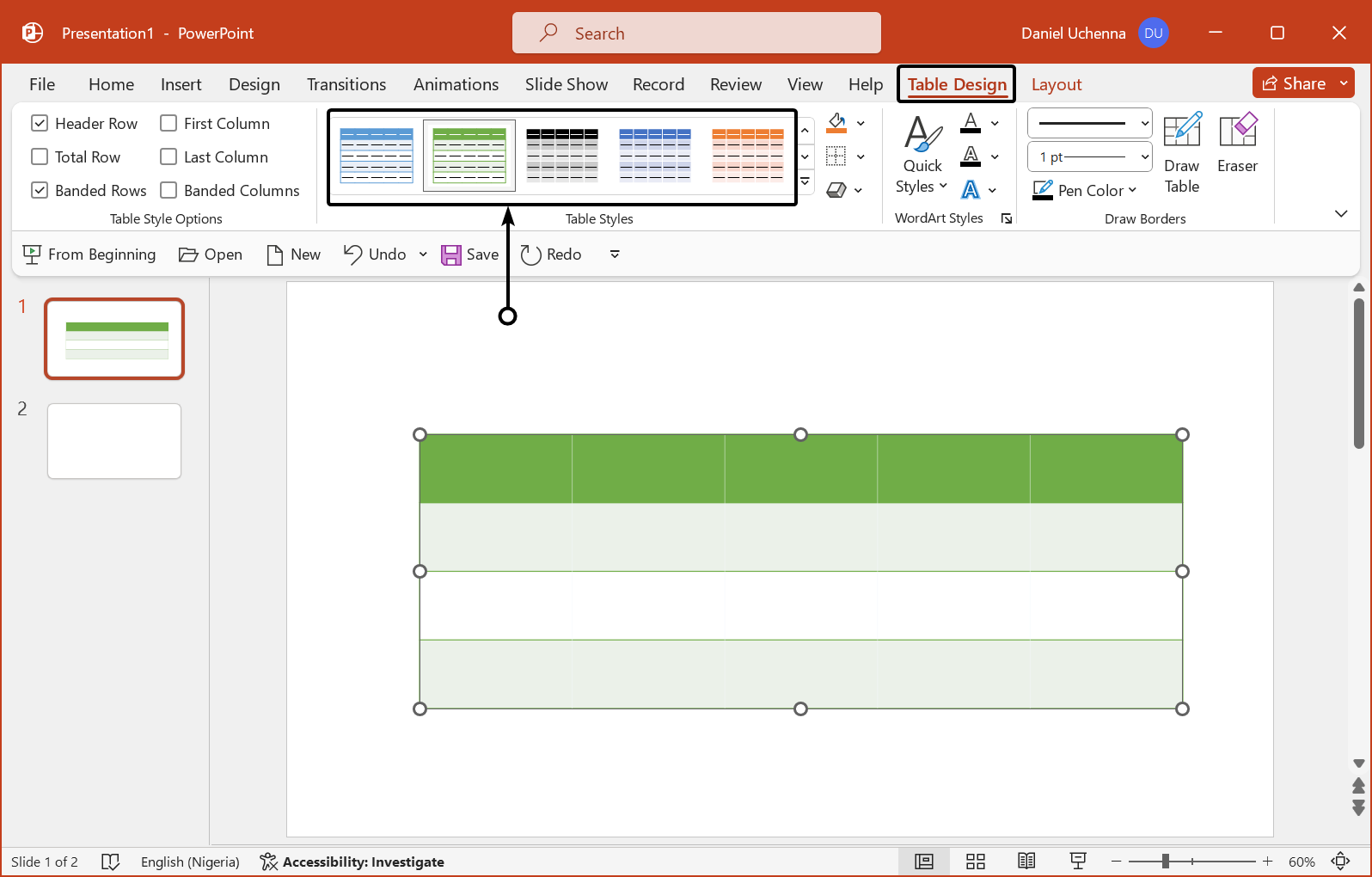The height and width of the screenshot is (877, 1372).
Task: Turn on Banded Columns option
Action: (x=168, y=191)
